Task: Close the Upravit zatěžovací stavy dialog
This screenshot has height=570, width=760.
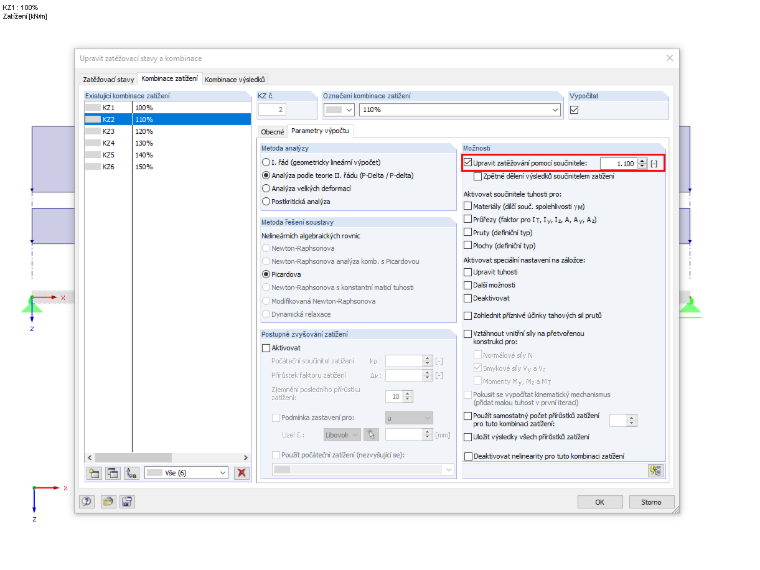Action: 669,58
